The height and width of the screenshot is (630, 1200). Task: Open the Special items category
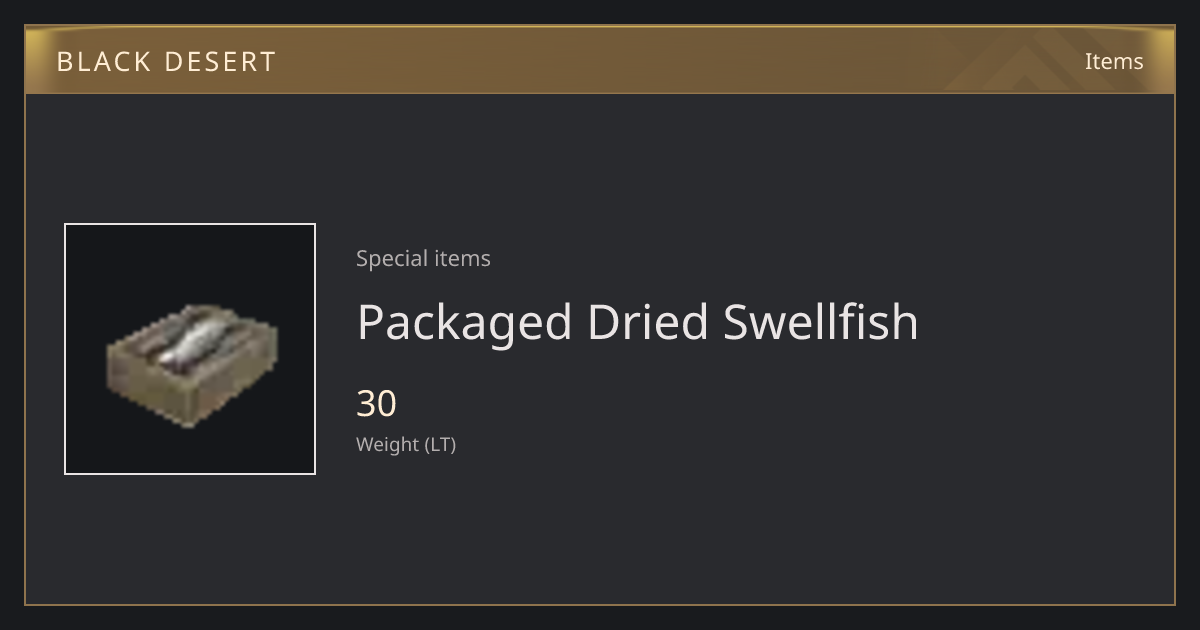(x=423, y=258)
